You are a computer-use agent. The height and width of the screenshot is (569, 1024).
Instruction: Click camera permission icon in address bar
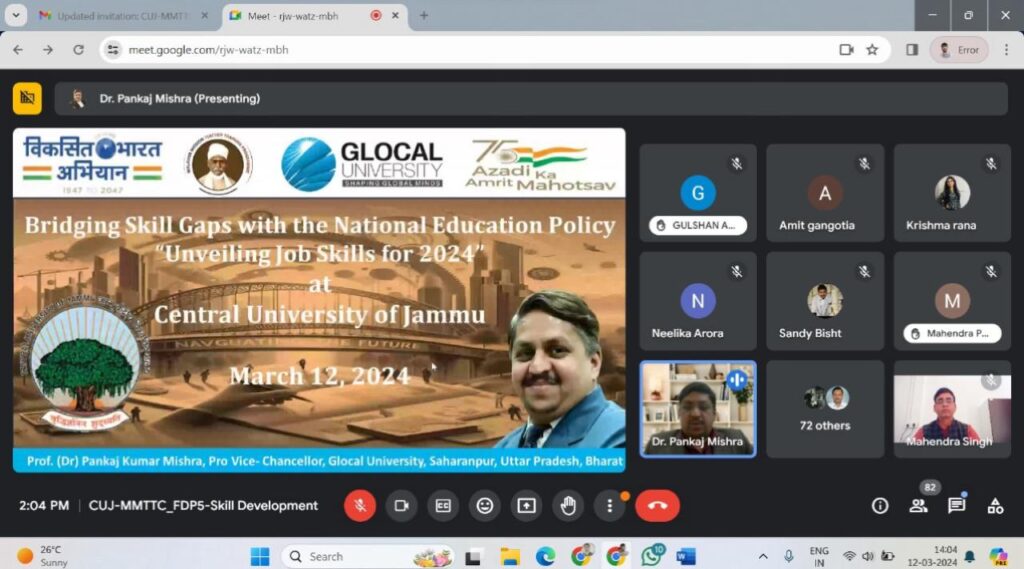(846, 50)
